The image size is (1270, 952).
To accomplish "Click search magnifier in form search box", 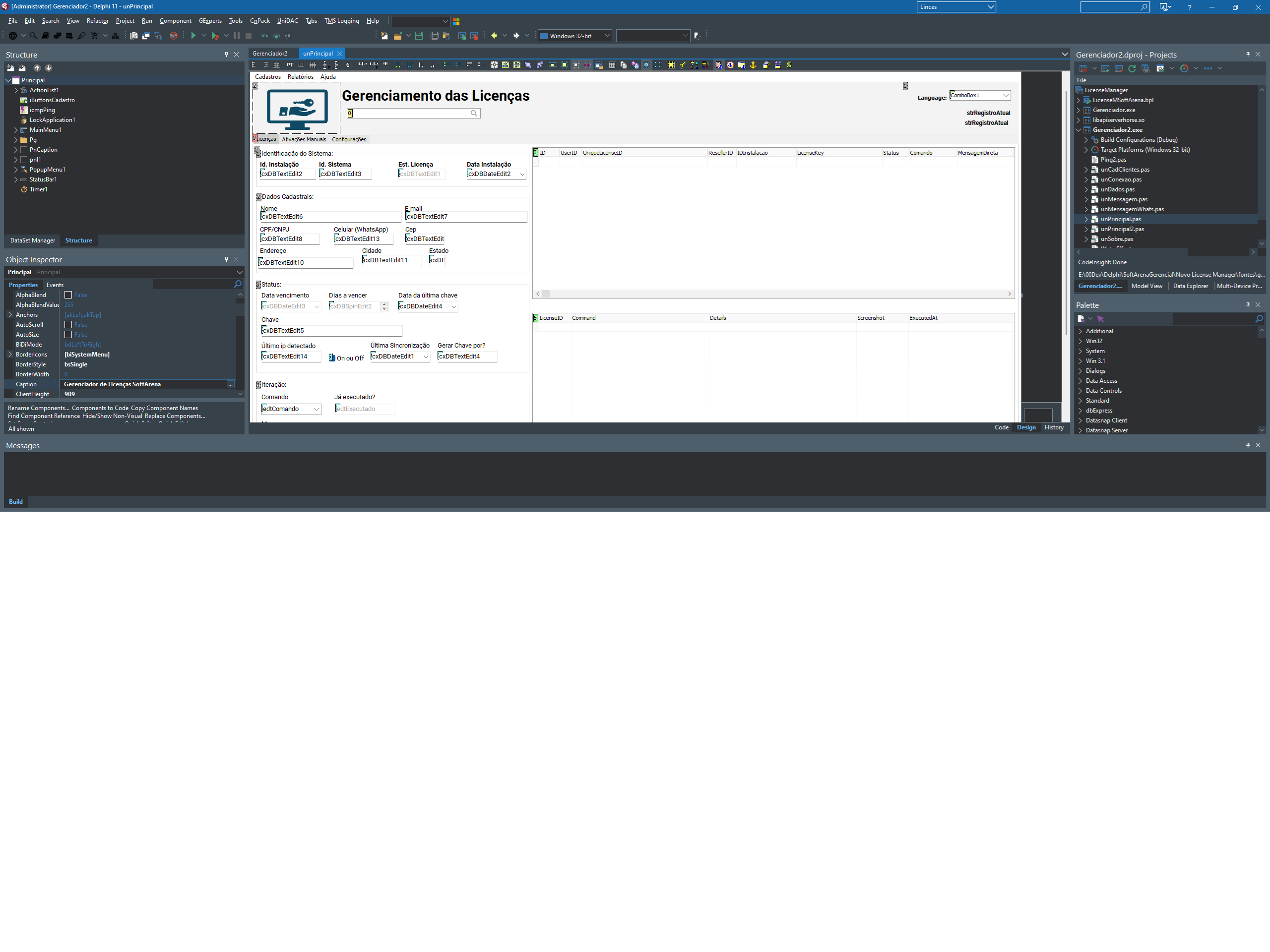I will pos(474,113).
